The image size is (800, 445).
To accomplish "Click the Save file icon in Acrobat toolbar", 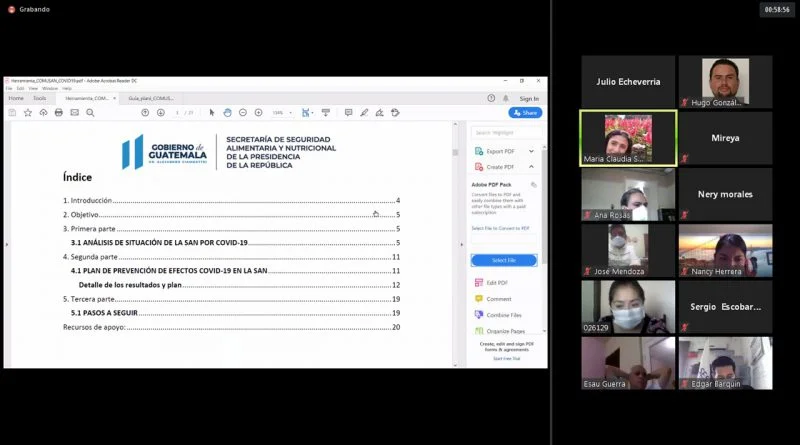I will click(x=12, y=113).
